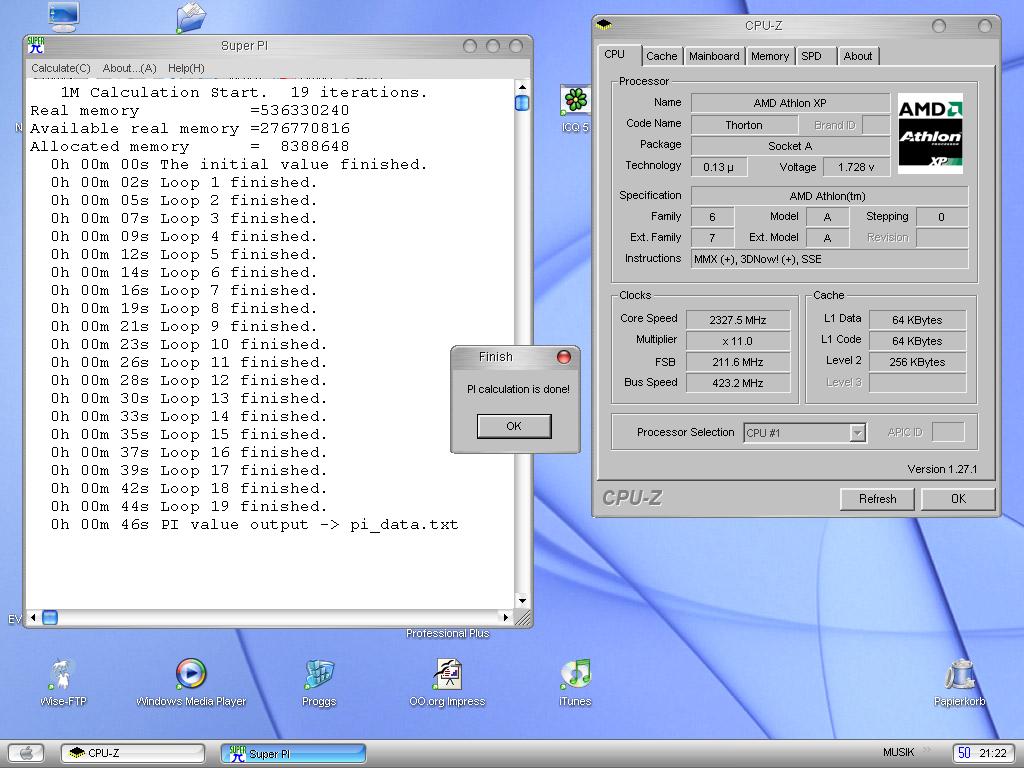This screenshot has height=768, width=1024.
Task: Switch to the Memory tab
Action: click(x=770, y=56)
